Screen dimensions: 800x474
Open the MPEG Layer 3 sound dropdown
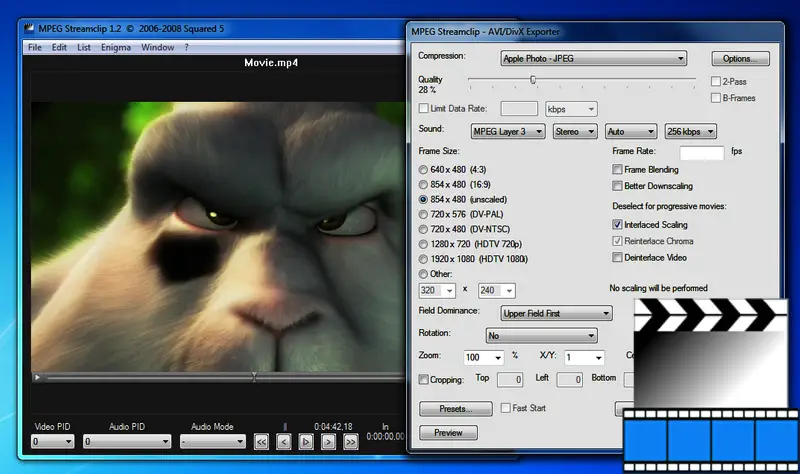coord(508,132)
